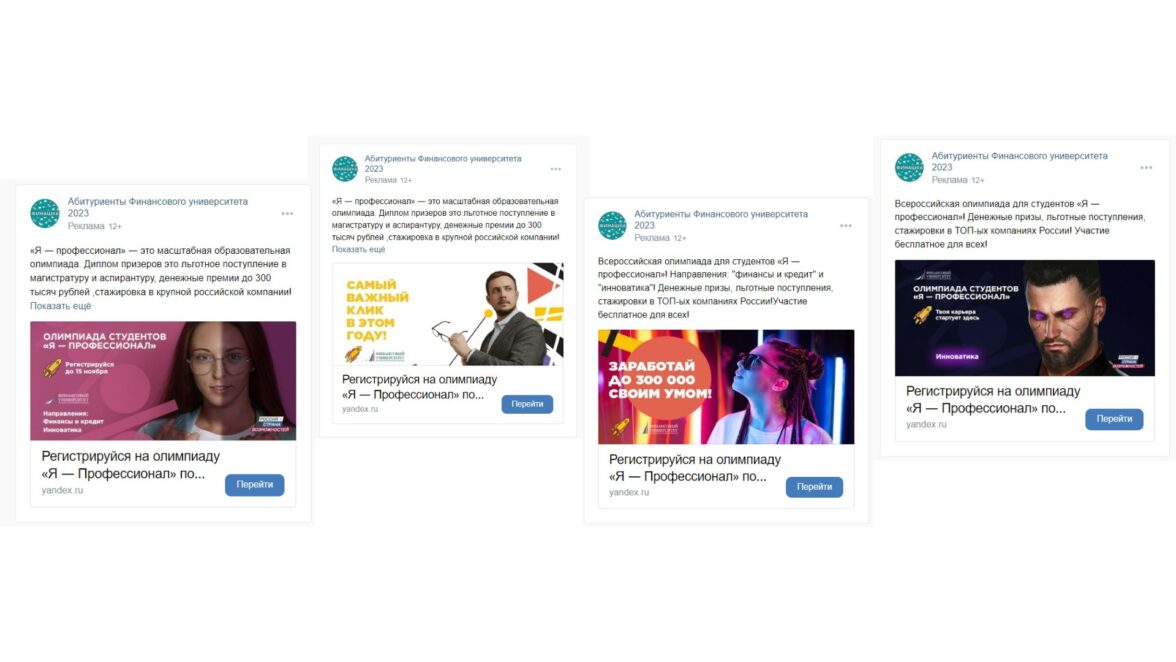Image resolution: width=1176 pixels, height=662 pixels.
Task: Open three-dots menu on cyberpunk ad card
Action: click(1146, 168)
